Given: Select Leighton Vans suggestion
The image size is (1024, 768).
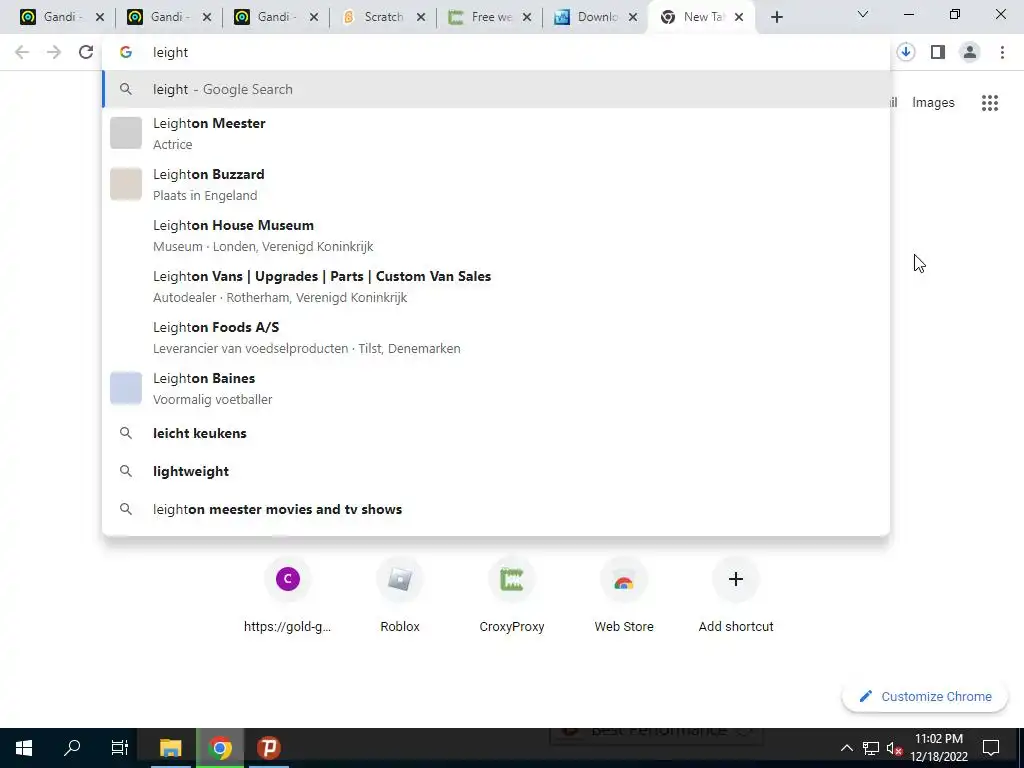Looking at the screenshot, I should pos(496,286).
